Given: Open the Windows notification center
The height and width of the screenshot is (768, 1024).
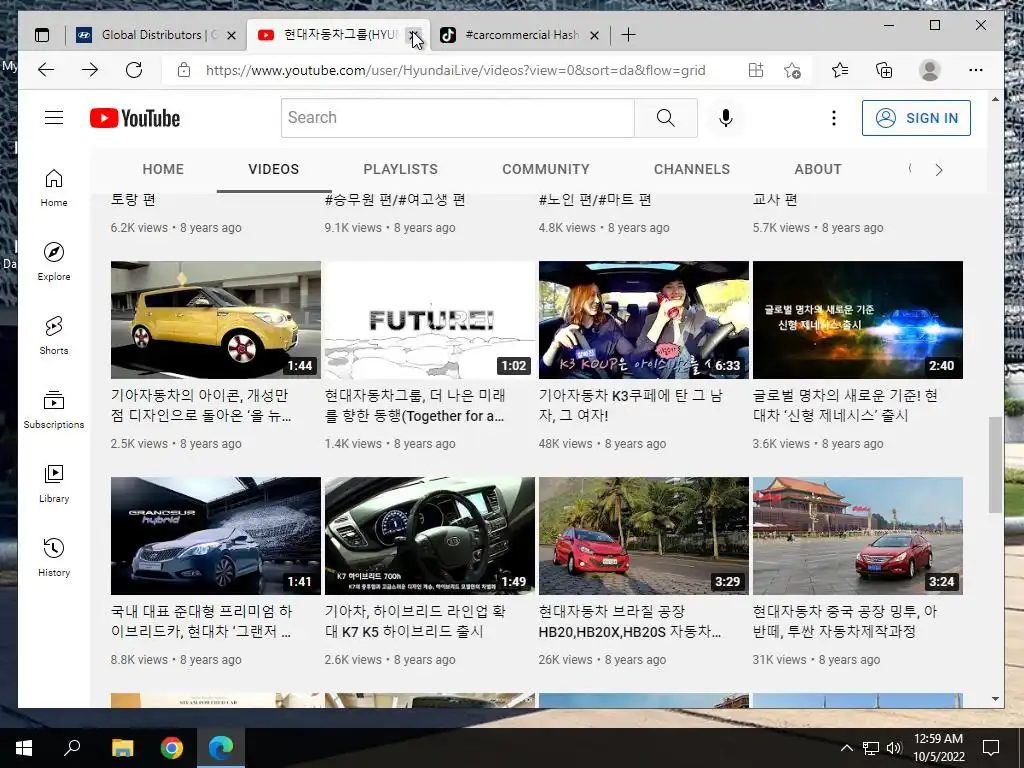Looking at the screenshot, I should pos(991,748).
